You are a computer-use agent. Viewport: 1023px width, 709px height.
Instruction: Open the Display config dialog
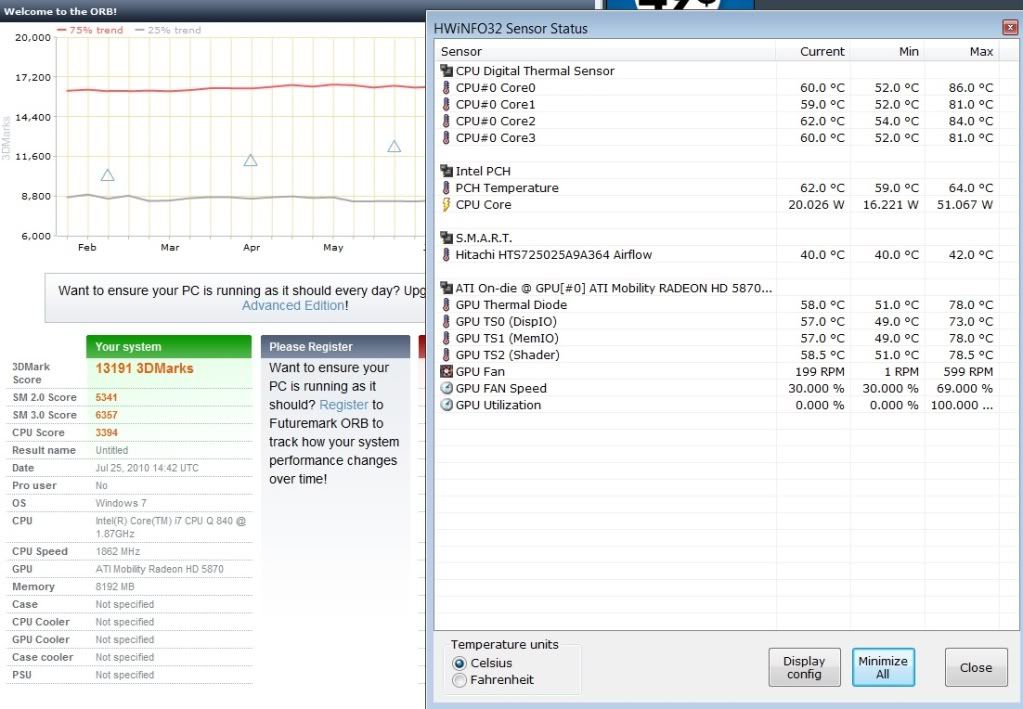tap(804, 667)
